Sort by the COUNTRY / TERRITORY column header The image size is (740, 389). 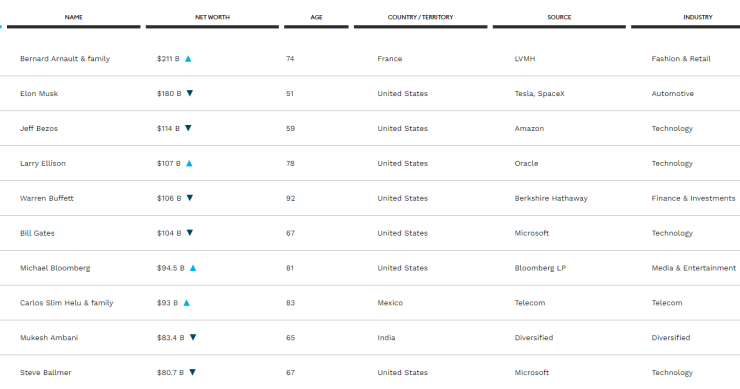[420, 17]
